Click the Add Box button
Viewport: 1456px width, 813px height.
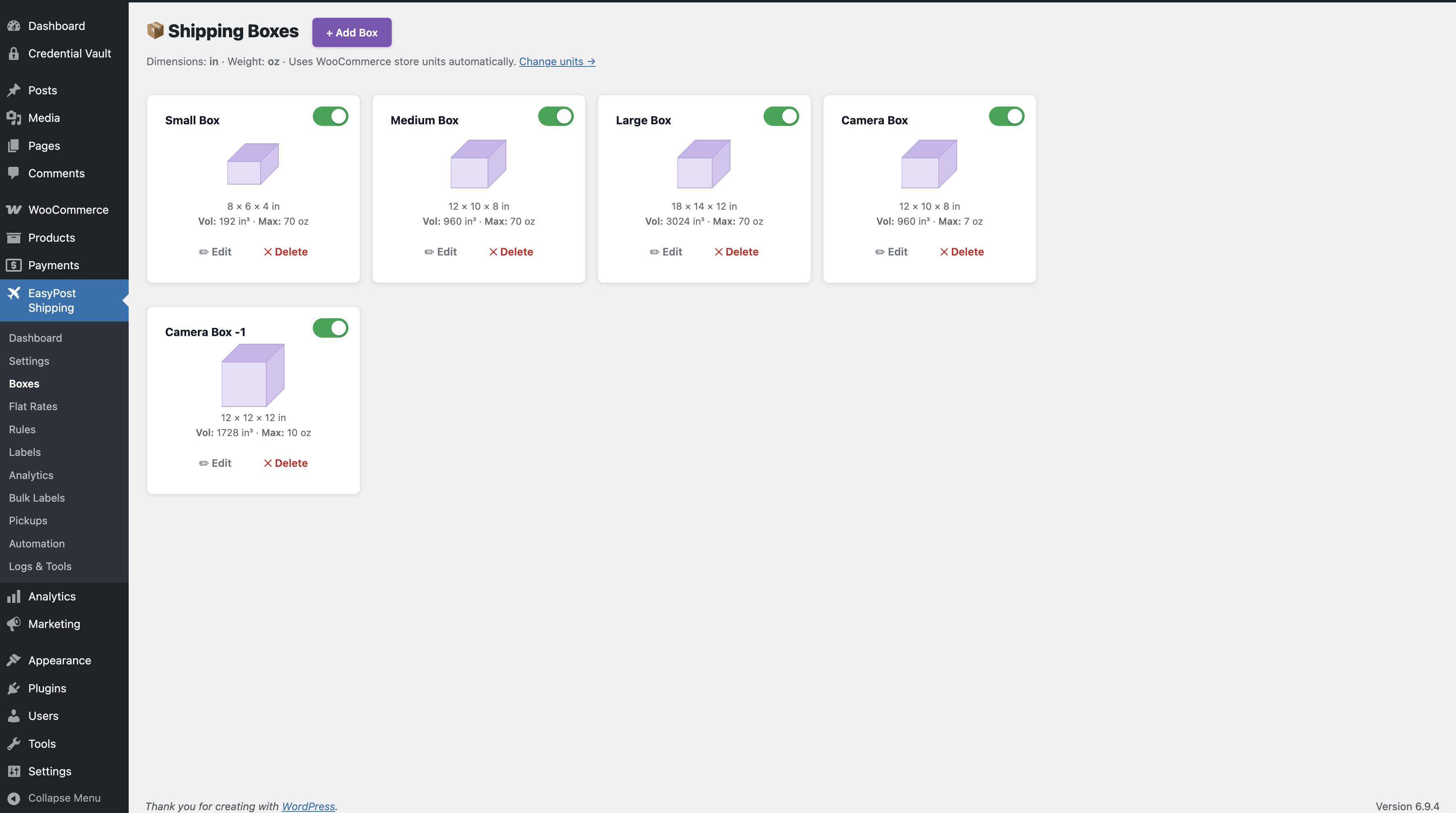click(352, 32)
